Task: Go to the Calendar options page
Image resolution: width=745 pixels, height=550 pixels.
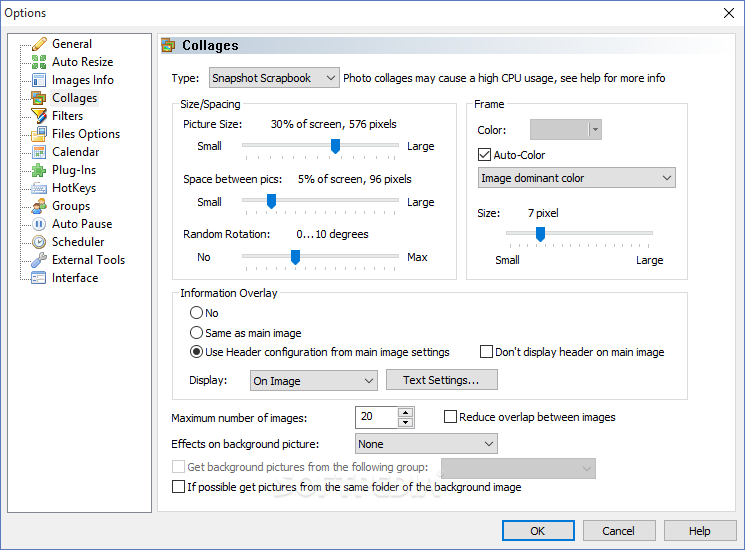Action: (76, 152)
